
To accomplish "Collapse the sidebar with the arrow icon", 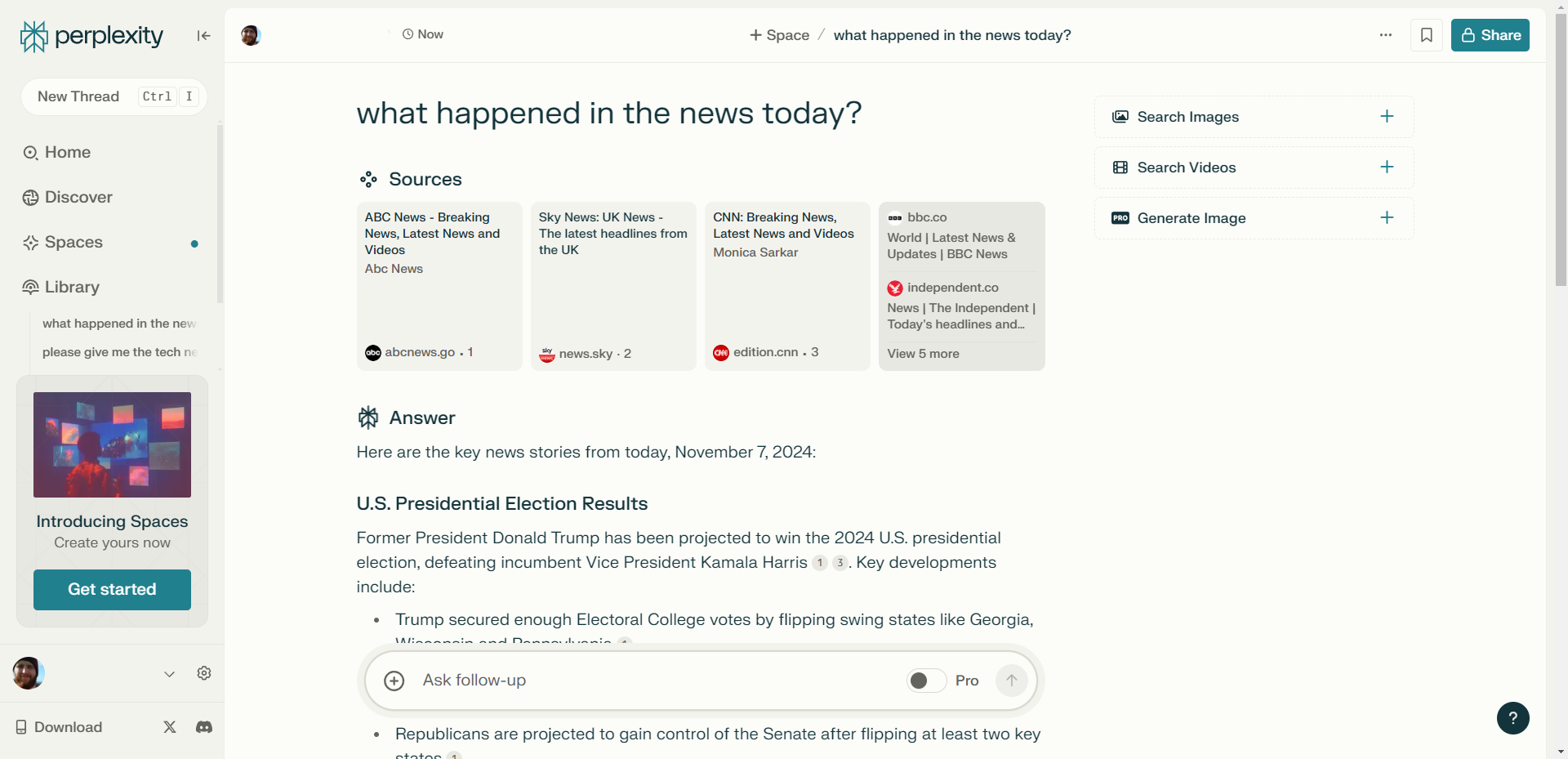I will (x=203, y=35).
